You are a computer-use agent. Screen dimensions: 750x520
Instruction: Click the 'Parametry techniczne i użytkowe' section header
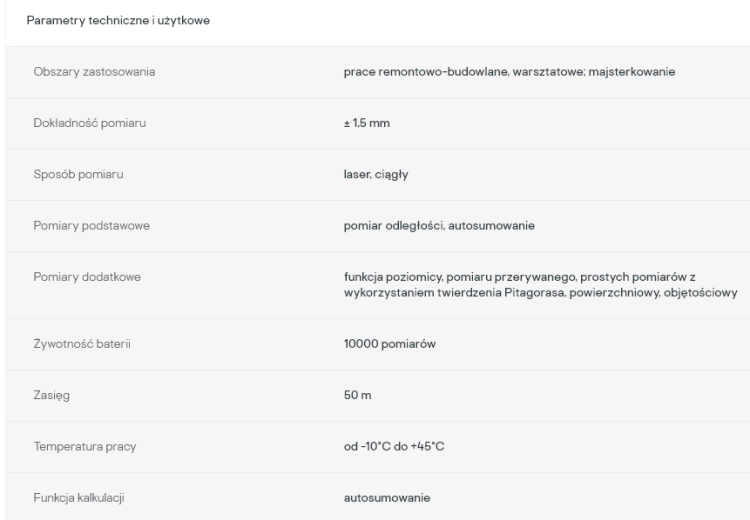[118, 21]
